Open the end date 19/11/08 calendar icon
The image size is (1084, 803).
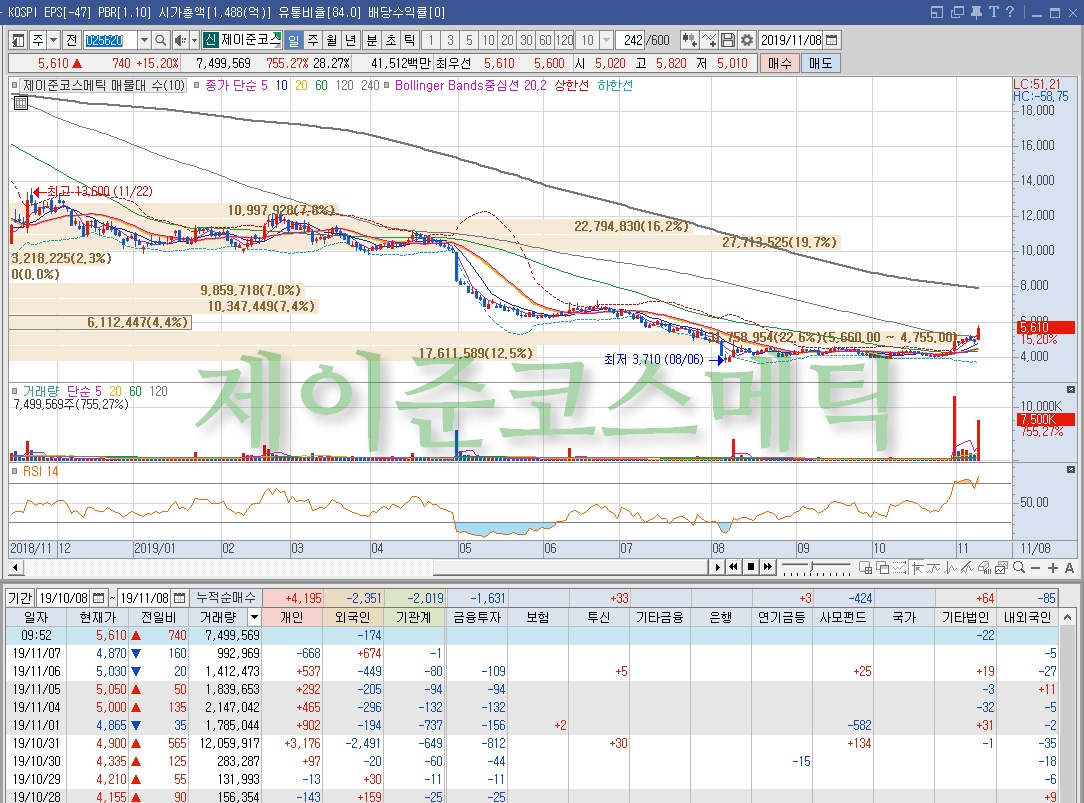coord(180,598)
